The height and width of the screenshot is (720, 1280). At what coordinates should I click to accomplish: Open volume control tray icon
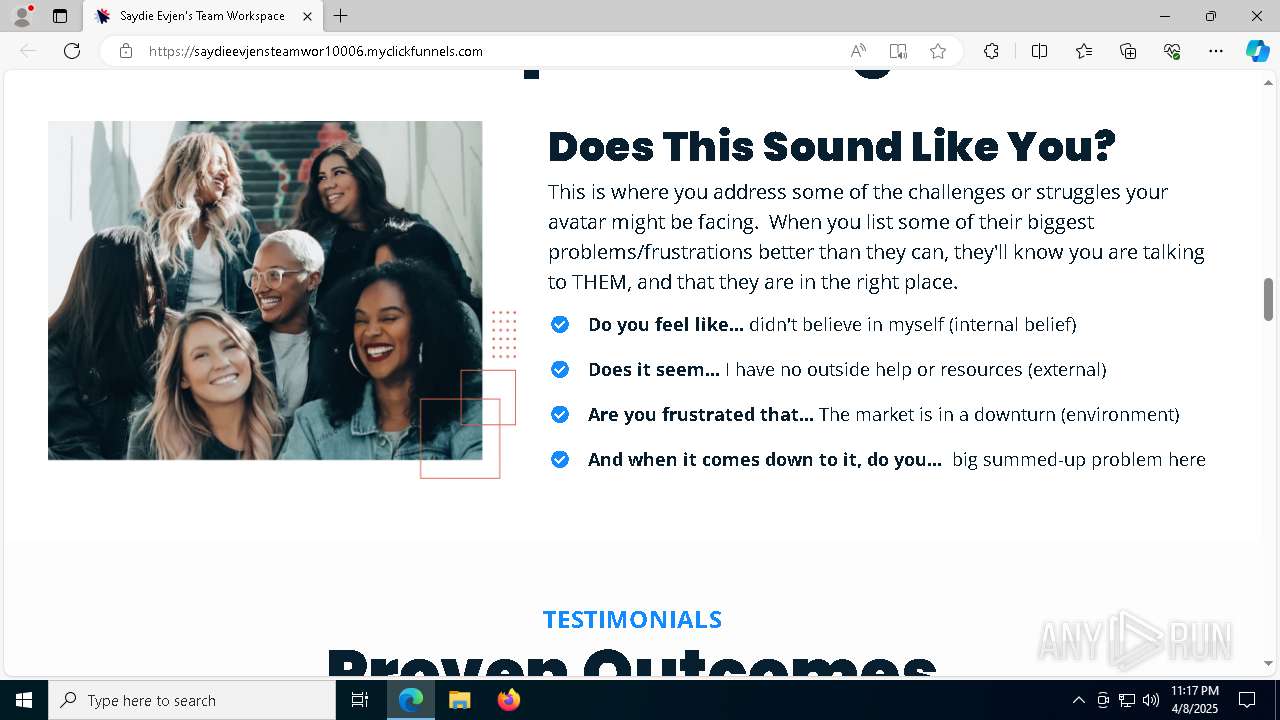pyautogui.click(x=1151, y=700)
